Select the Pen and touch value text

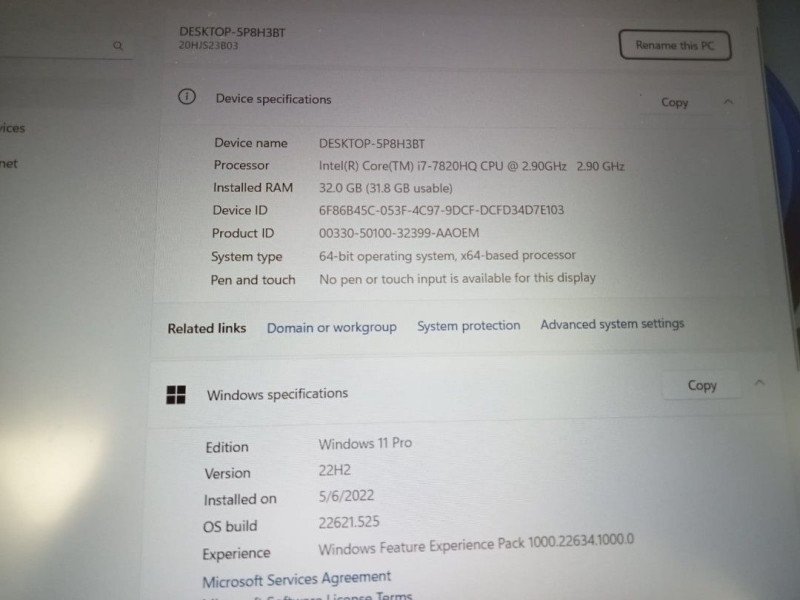point(457,279)
